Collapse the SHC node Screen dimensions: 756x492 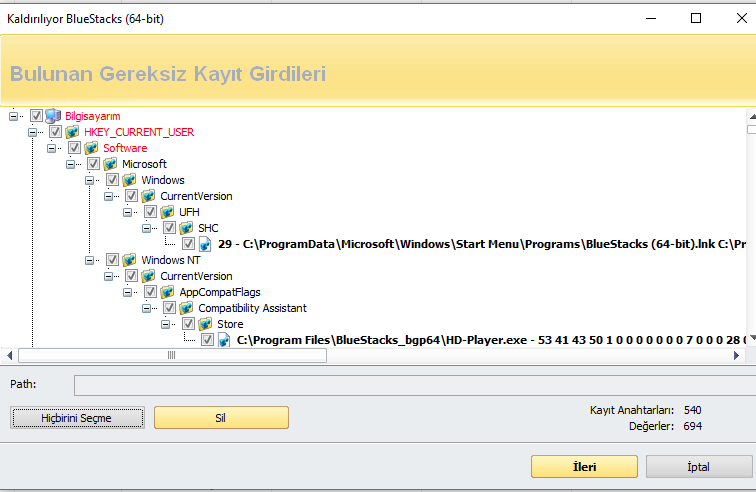click(x=146, y=228)
